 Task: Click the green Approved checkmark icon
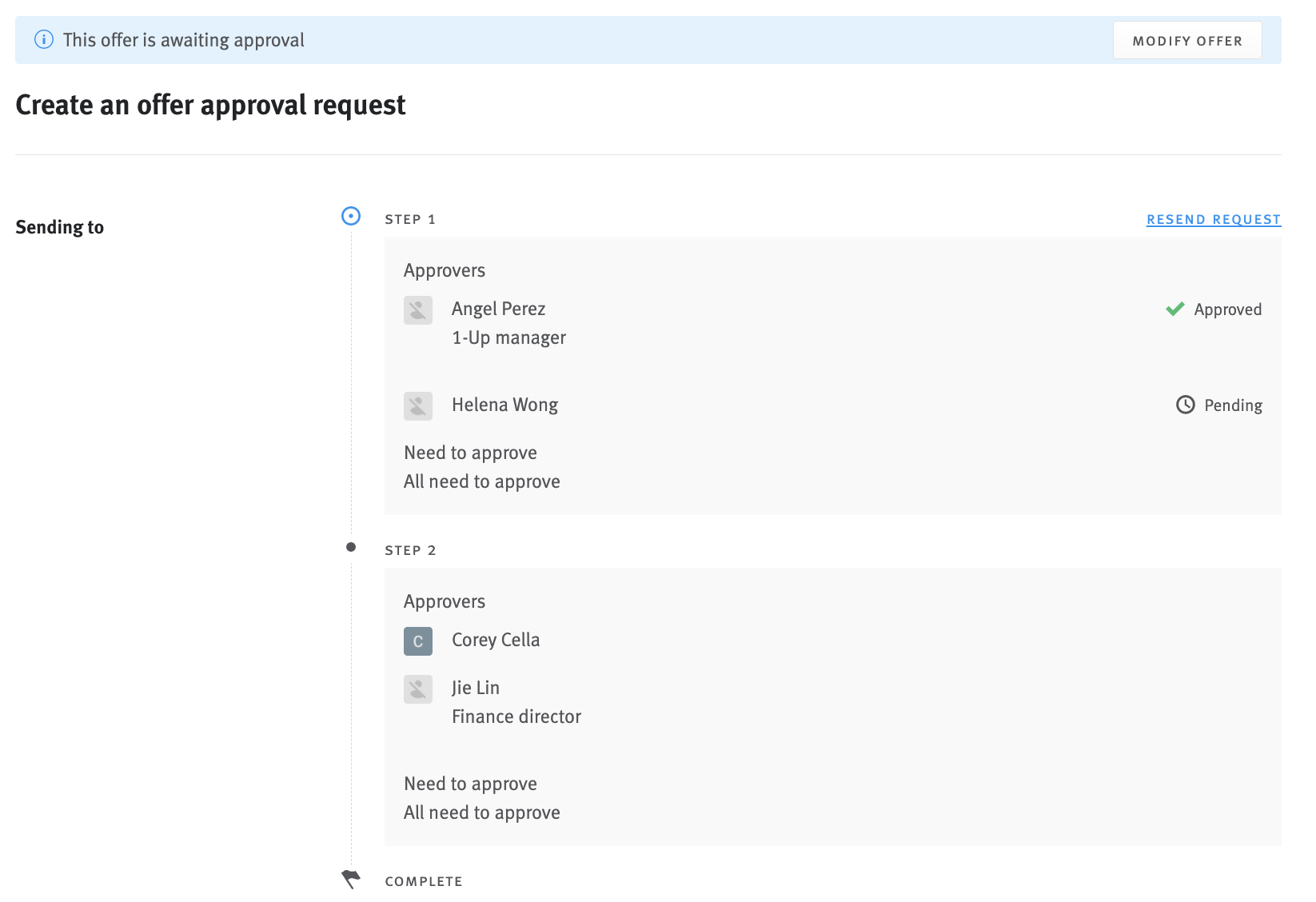1174,309
